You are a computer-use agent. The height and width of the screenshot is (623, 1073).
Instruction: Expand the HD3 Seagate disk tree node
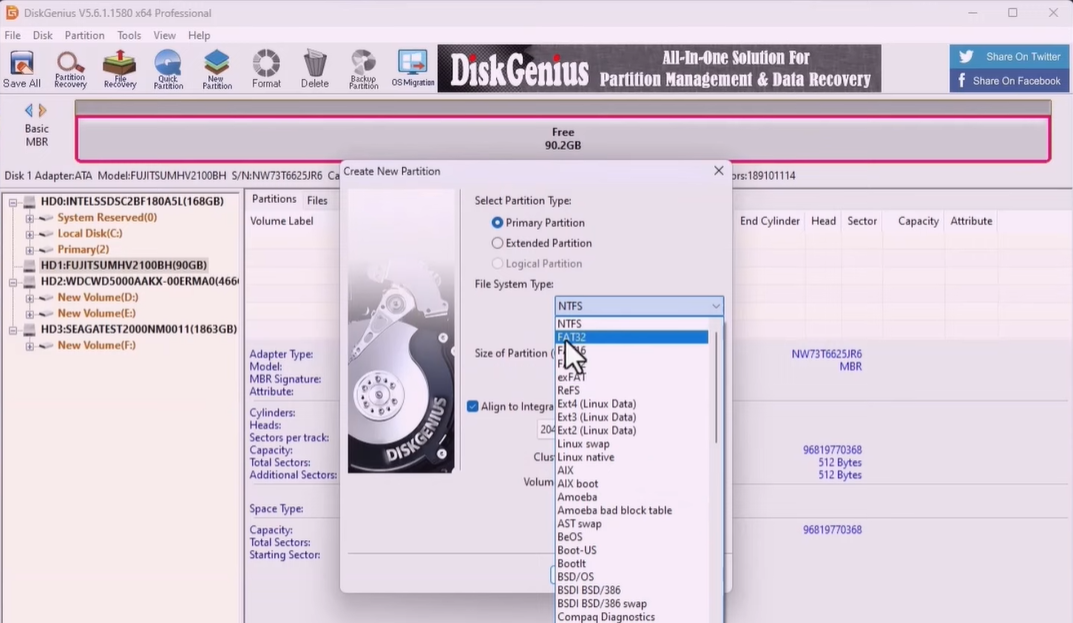pyautogui.click(x=15, y=330)
